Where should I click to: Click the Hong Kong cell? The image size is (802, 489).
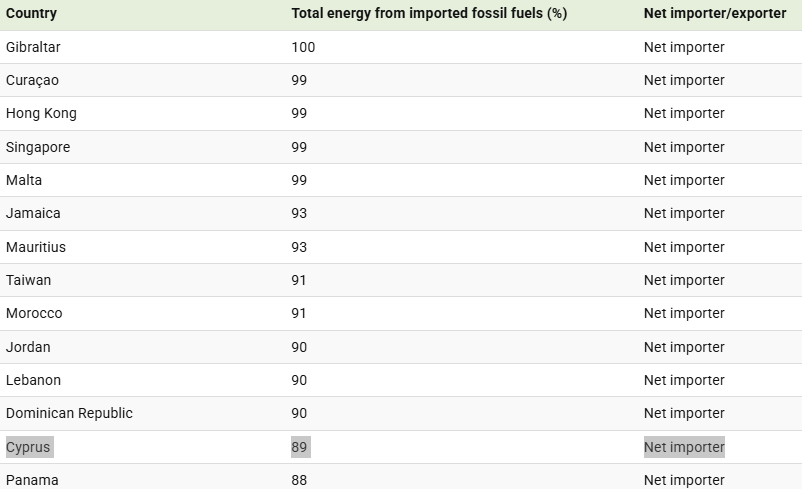(41, 113)
